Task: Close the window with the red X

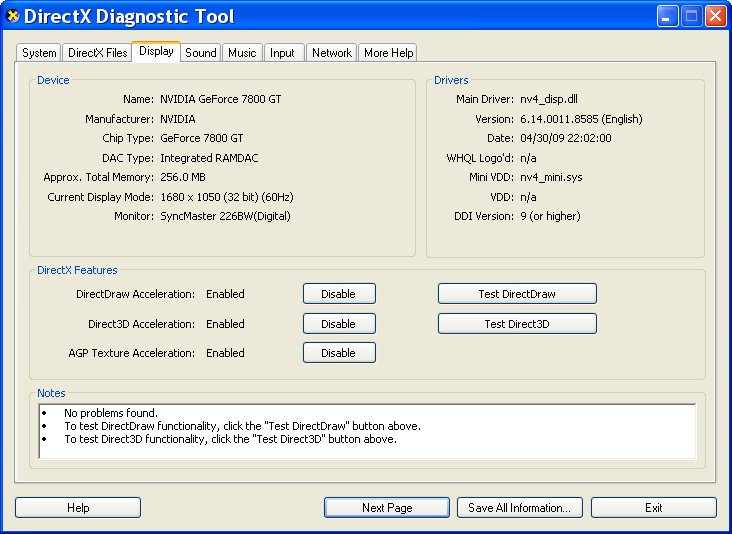Action: (716, 16)
